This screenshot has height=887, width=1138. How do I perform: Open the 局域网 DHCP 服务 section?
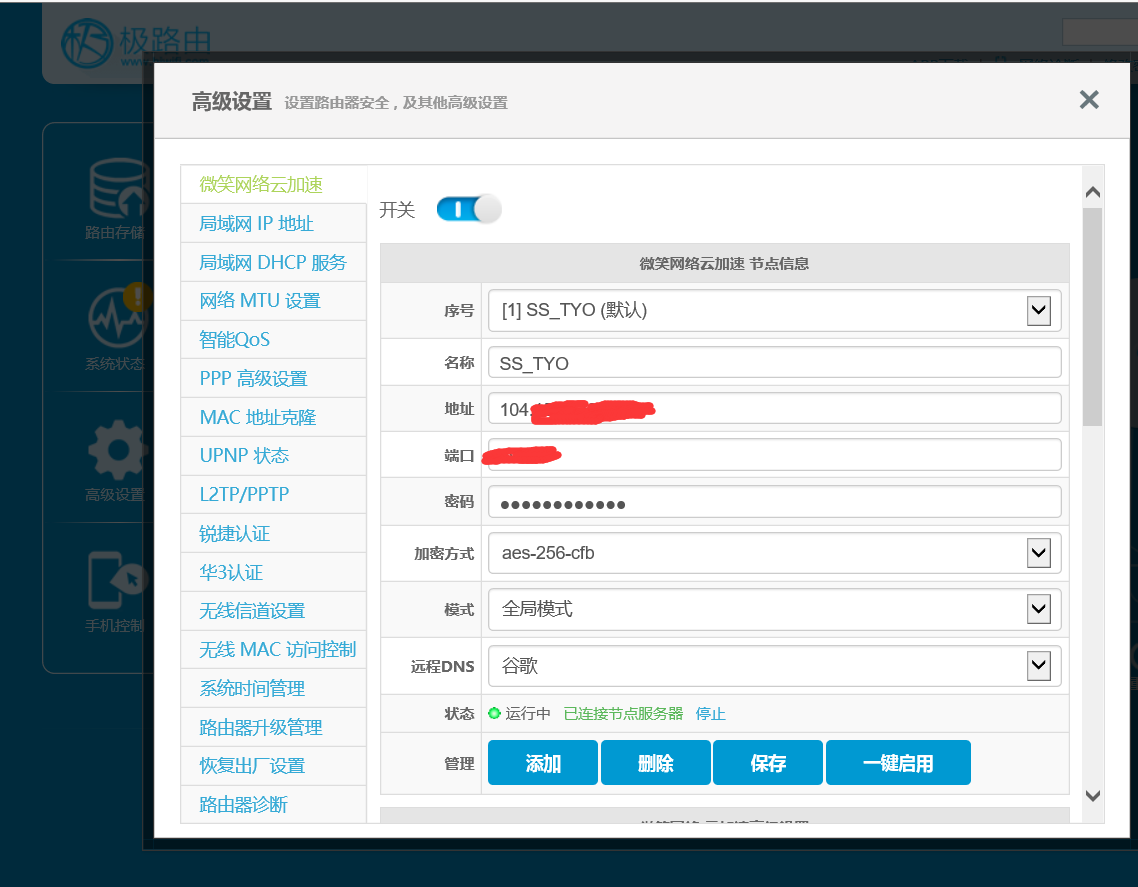click(x=273, y=262)
